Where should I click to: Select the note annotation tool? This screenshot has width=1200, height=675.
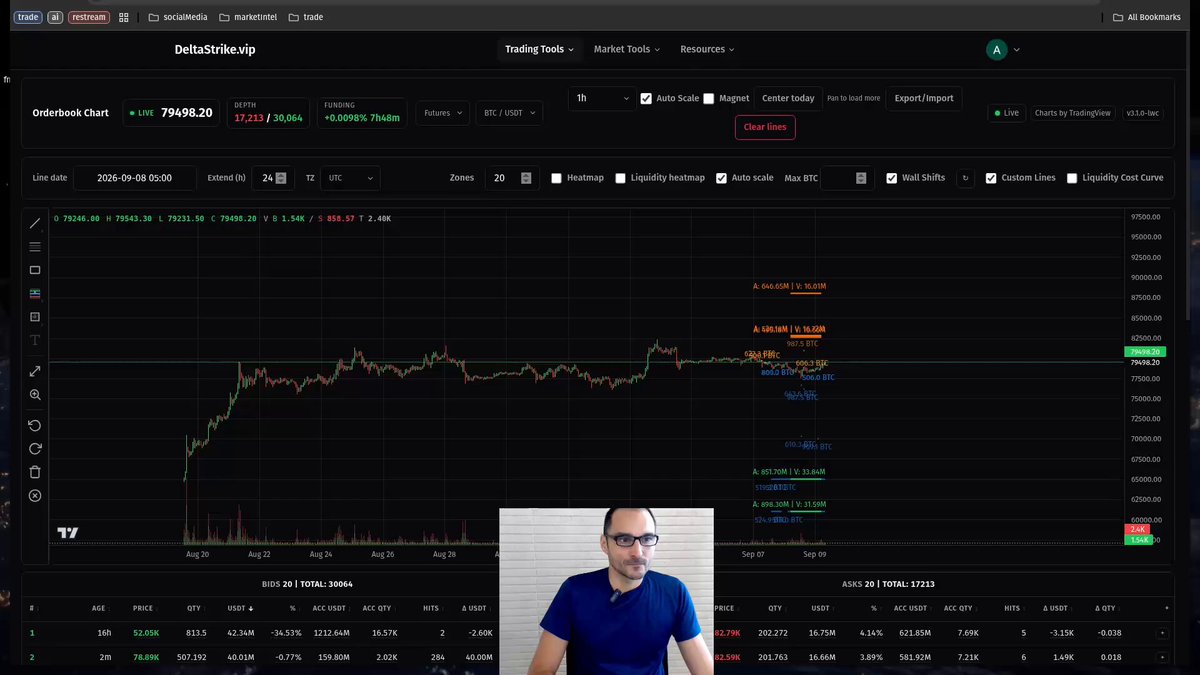[35, 317]
